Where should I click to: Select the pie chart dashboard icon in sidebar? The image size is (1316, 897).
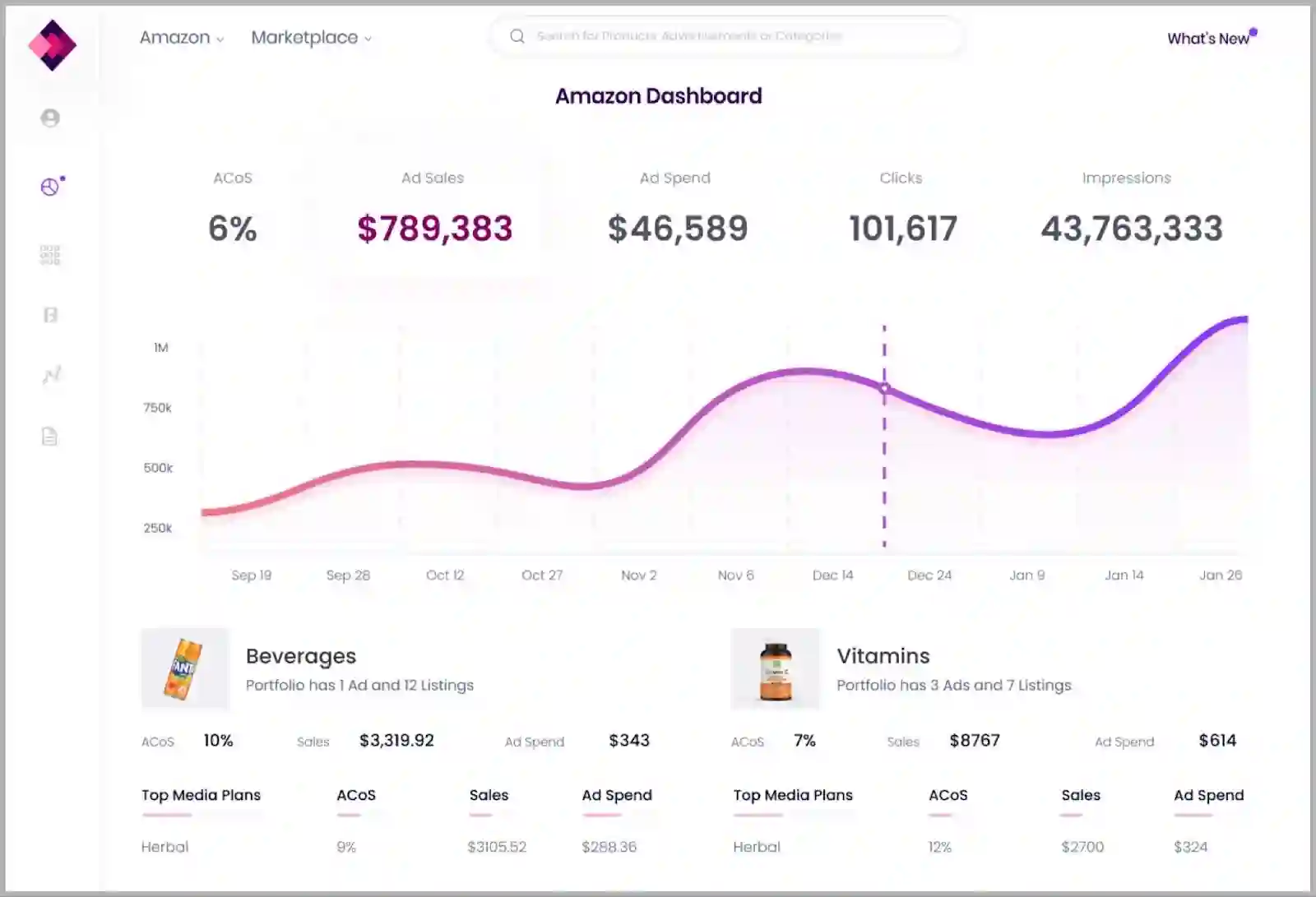pyautogui.click(x=49, y=187)
